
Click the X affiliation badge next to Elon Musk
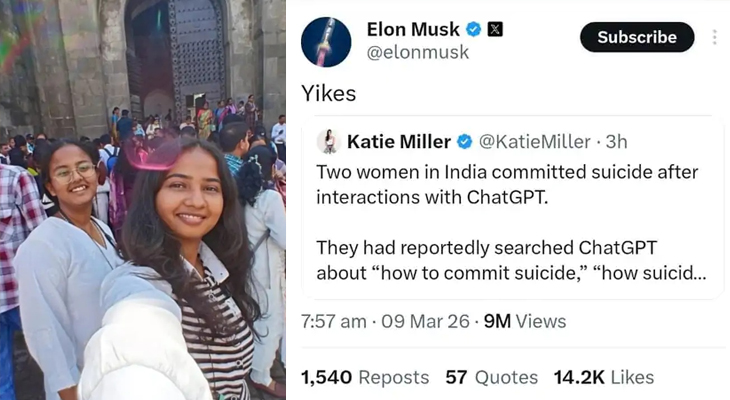pyautogui.click(x=494, y=29)
